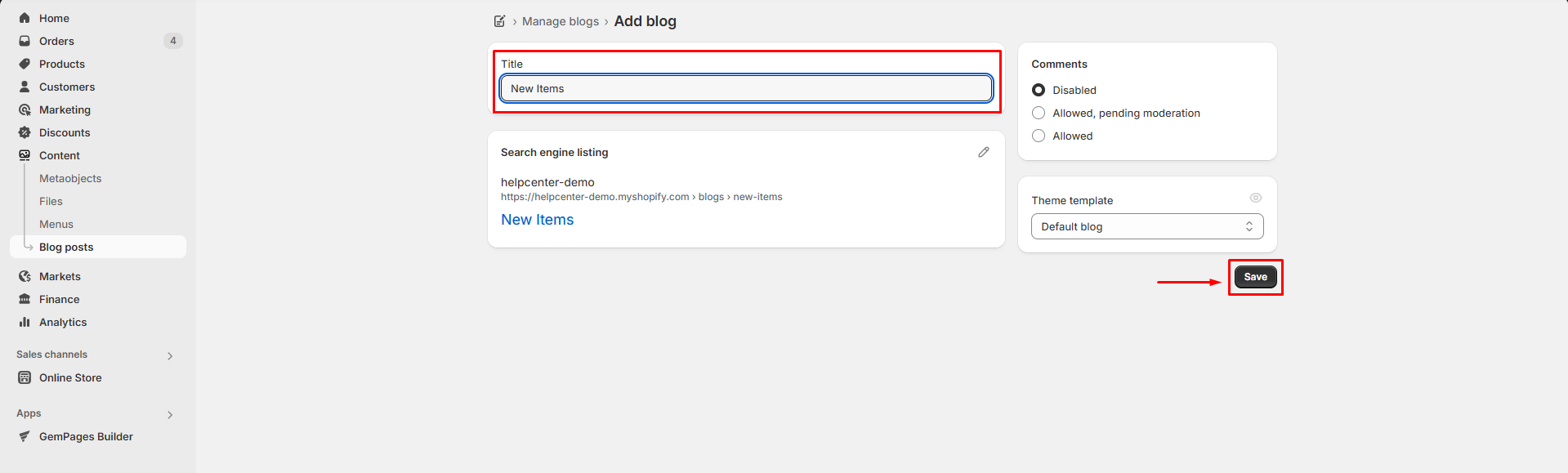Click the Title input field
This screenshot has width=1568, height=473.
point(746,88)
